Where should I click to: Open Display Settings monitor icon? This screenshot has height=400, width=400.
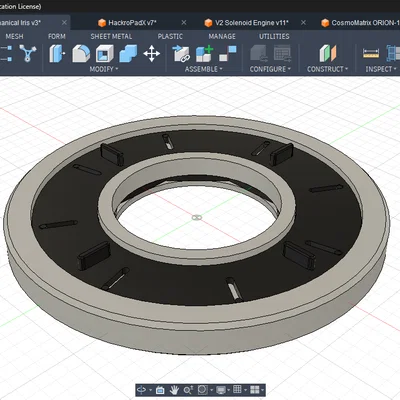pos(221,390)
